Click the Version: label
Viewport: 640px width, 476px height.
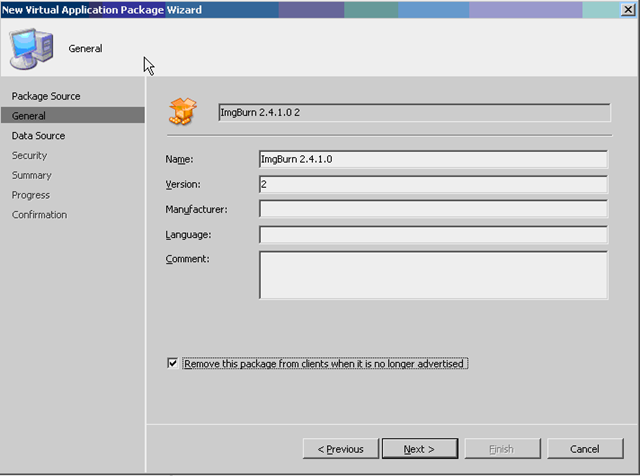pos(183,185)
